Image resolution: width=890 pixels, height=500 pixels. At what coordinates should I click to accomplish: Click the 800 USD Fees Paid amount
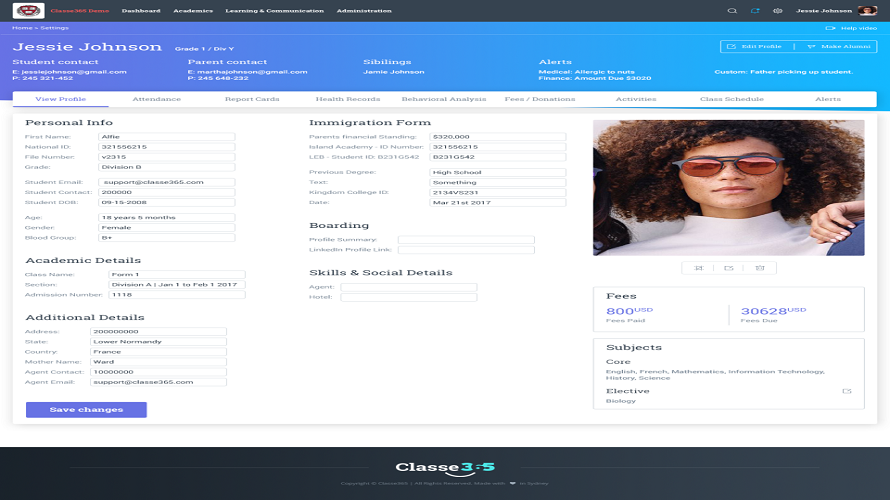point(629,311)
